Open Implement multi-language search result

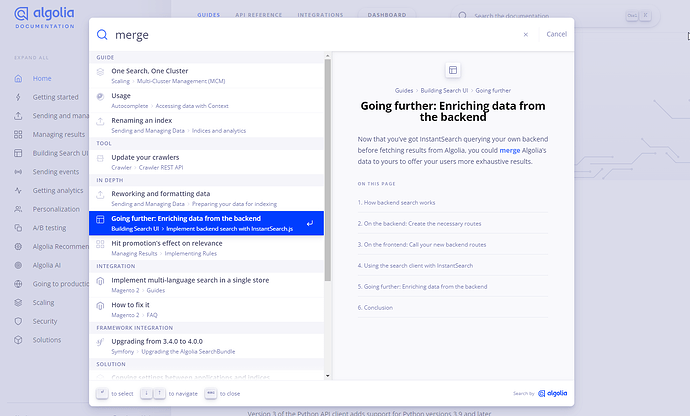(x=206, y=285)
